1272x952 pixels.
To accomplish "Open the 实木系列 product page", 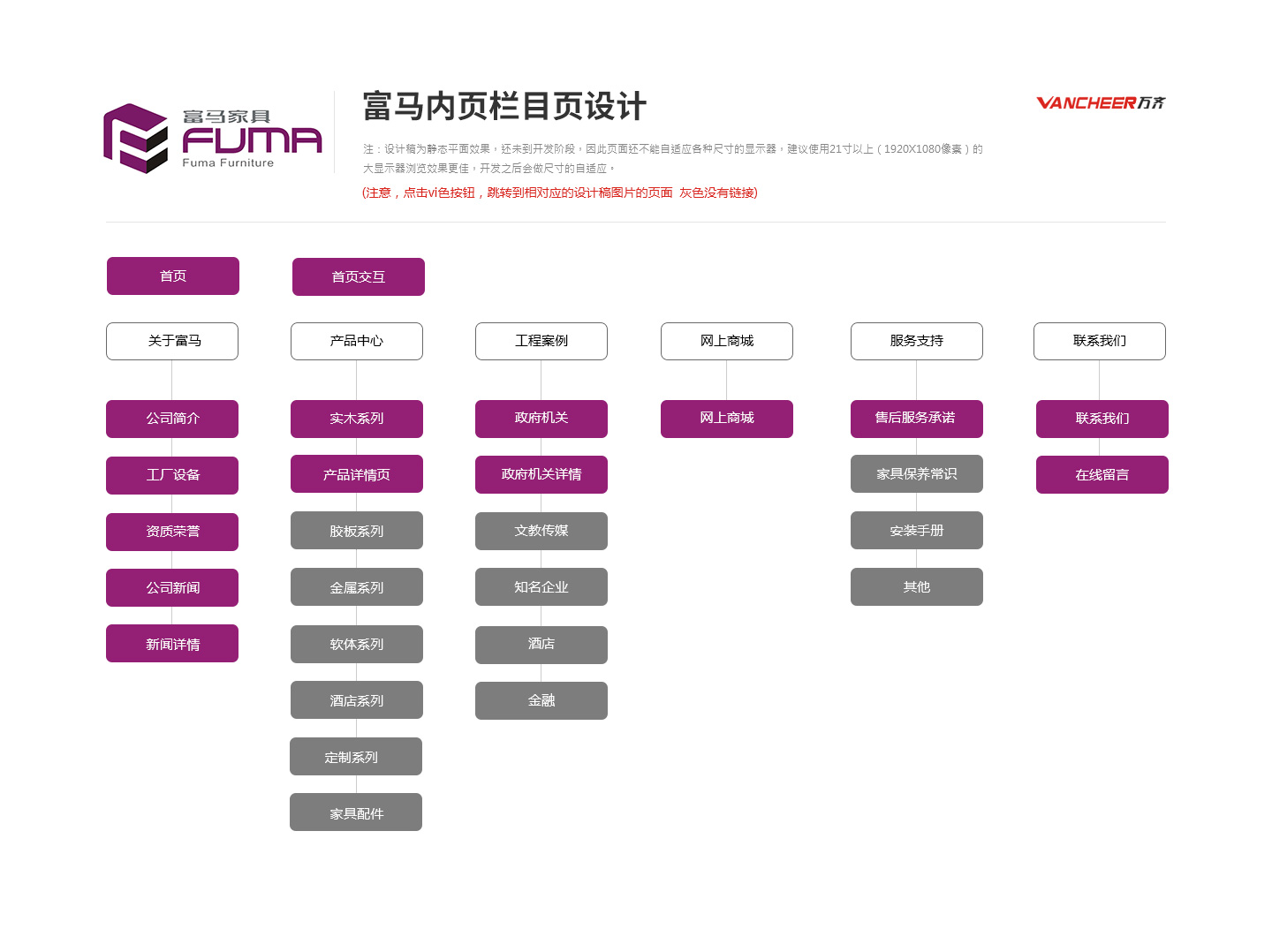I will click(357, 419).
